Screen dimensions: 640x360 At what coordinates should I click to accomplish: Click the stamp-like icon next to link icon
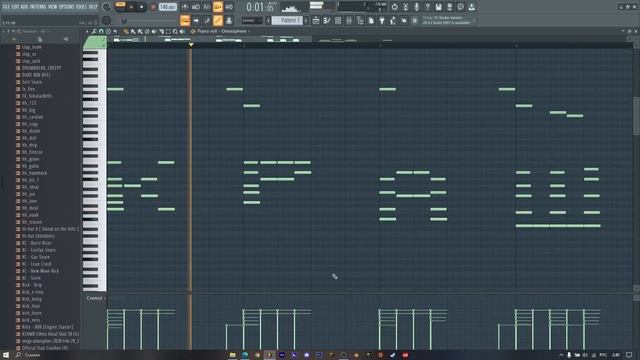tap(229, 20)
